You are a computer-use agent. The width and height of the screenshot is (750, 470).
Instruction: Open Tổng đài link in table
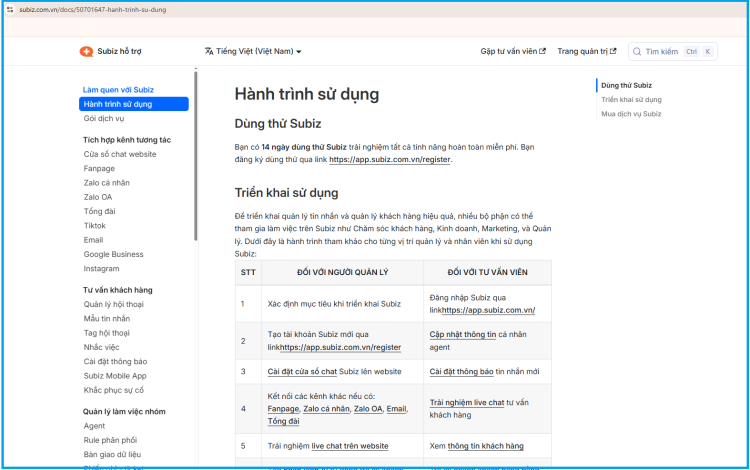point(283,422)
